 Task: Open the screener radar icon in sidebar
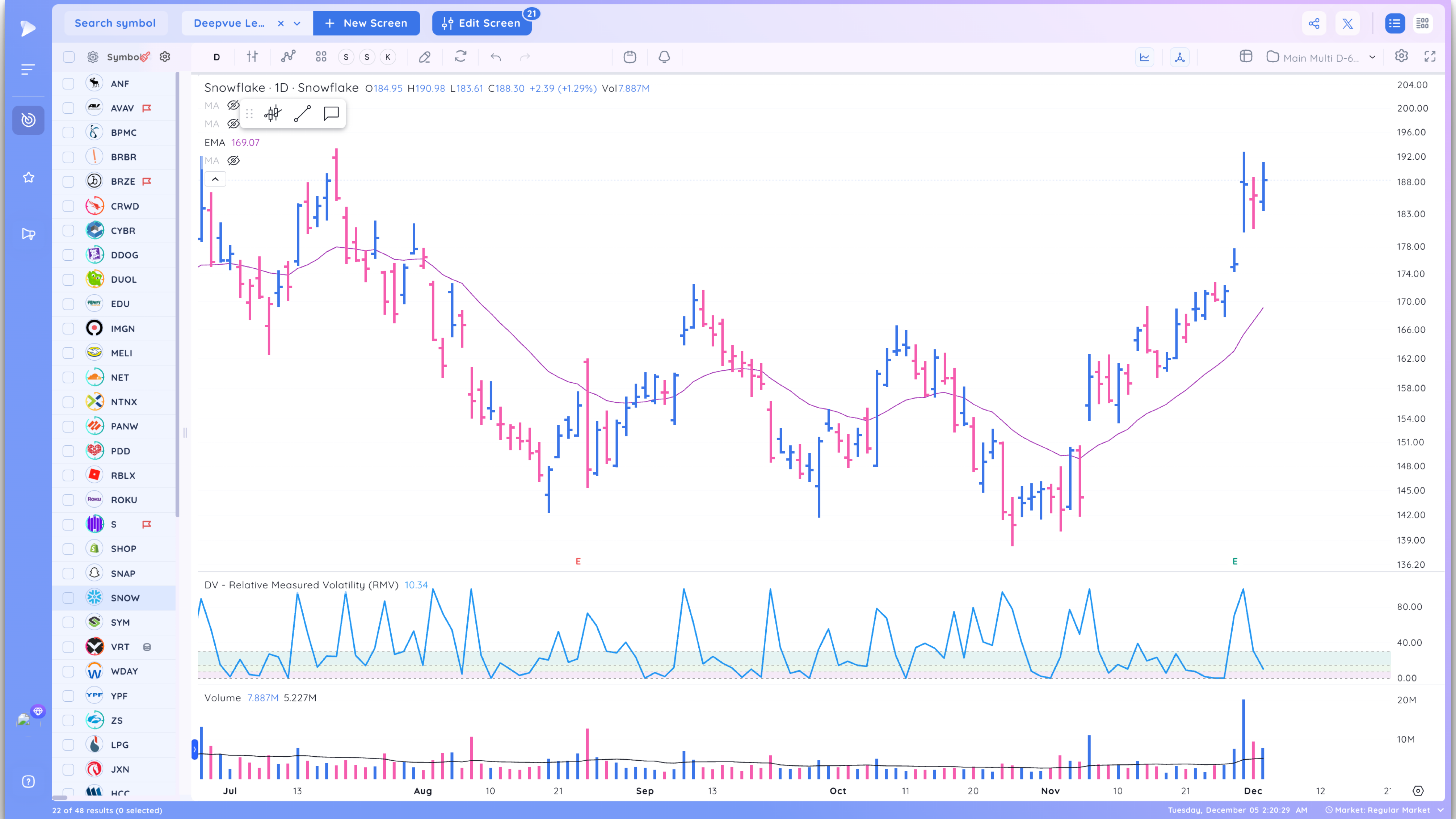(28, 120)
